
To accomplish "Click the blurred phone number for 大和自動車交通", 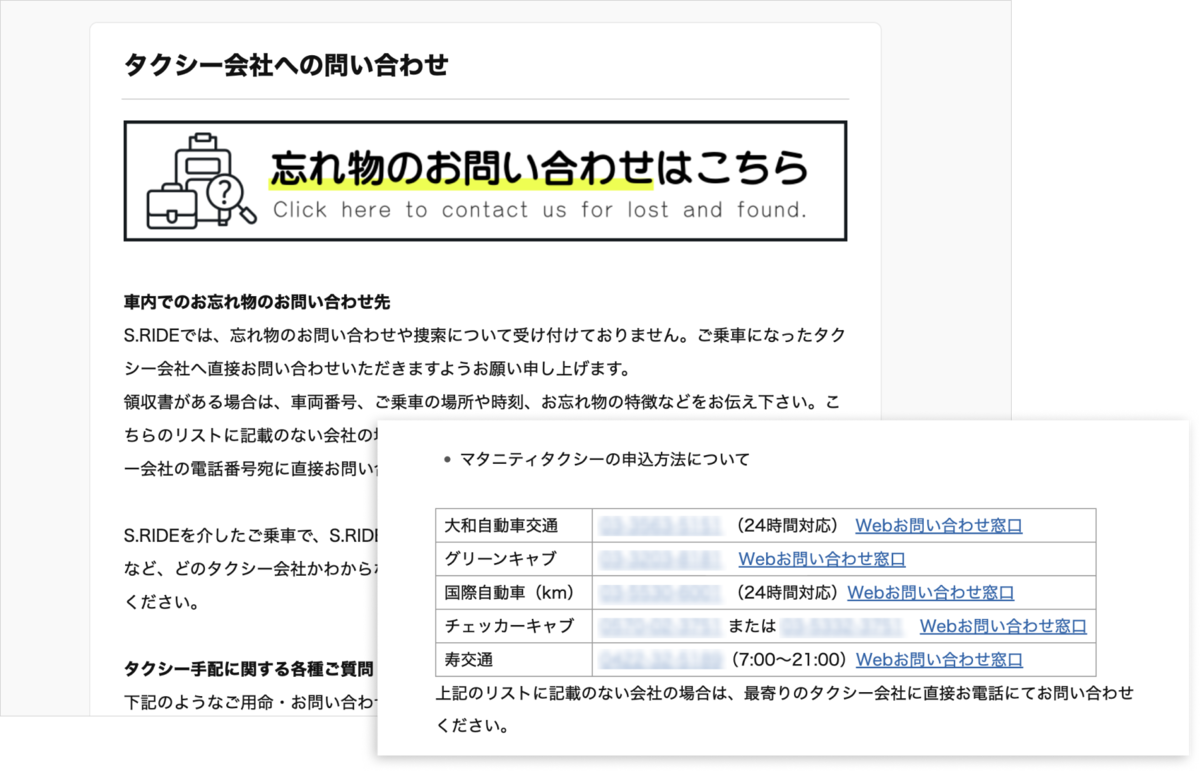I will pyautogui.click(x=660, y=525).
